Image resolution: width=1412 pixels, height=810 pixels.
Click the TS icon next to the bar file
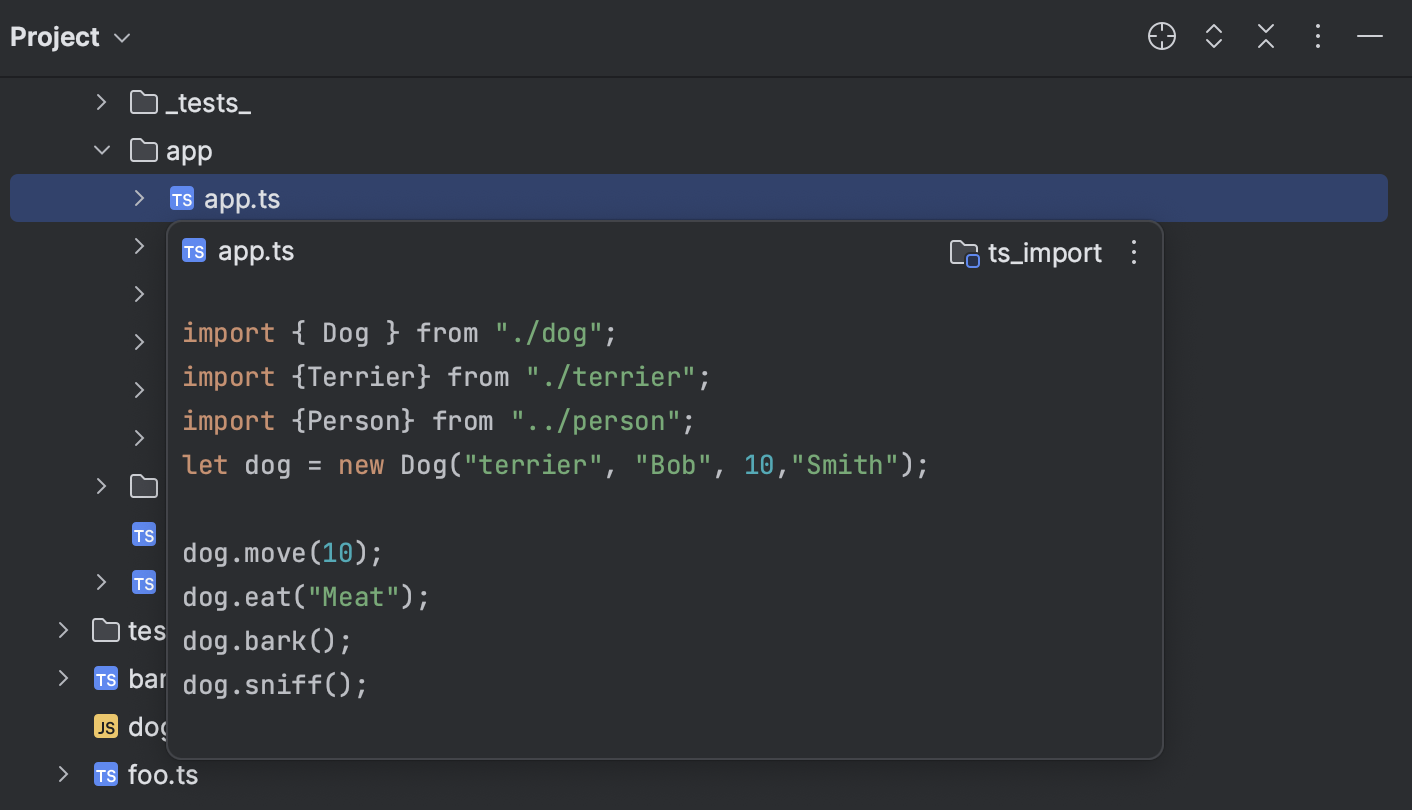click(x=105, y=678)
